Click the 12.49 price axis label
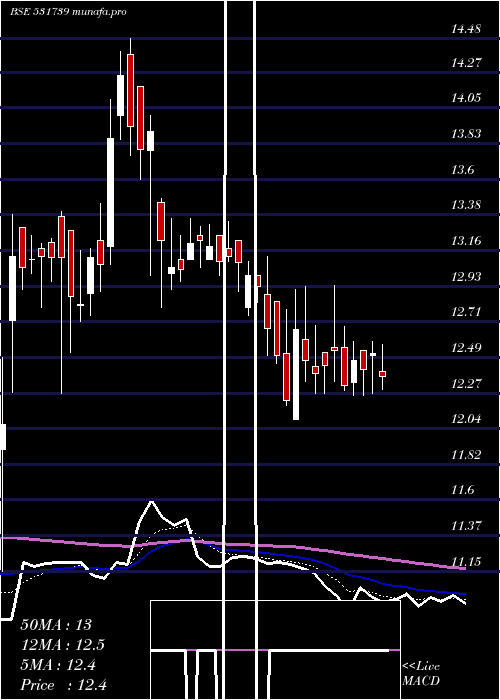The width and height of the screenshot is (500, 700). [x=466, y=347]
